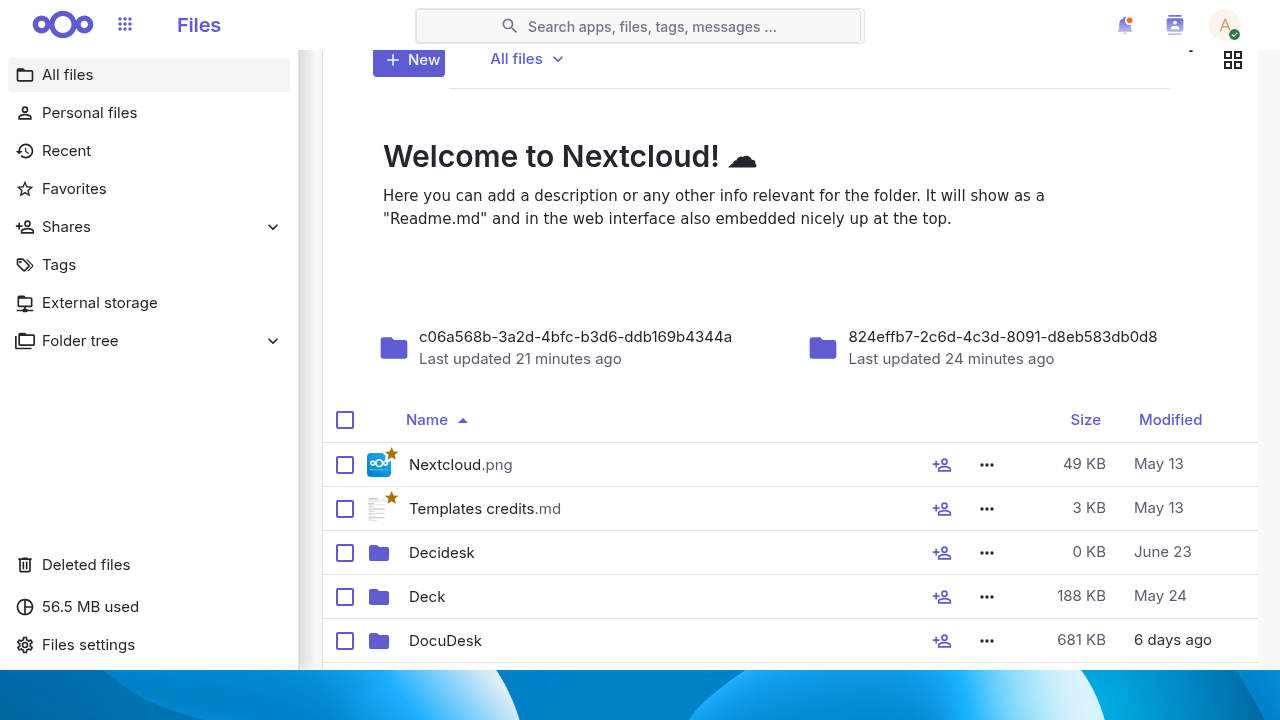Open the notifications bell
The image size is (1280, 720).
[x=1125, y=25]
